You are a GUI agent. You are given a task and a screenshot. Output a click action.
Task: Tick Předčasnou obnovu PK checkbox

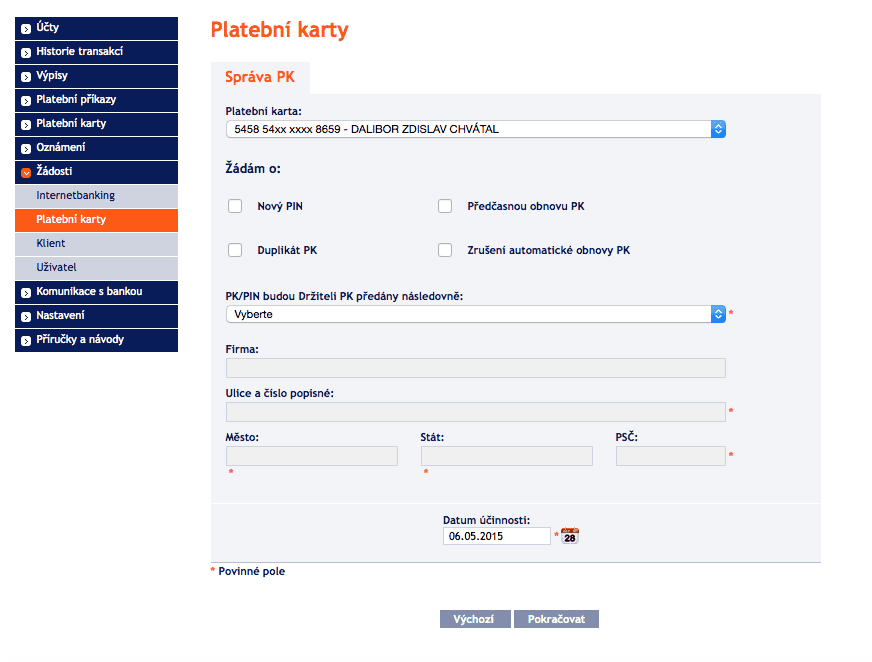445,206
